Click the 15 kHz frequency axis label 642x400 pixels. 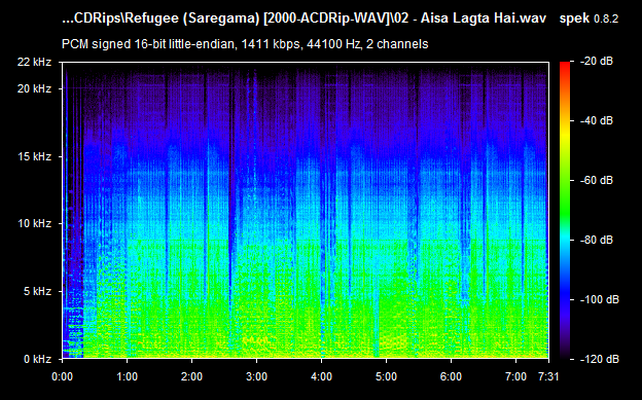pos(34,156)
